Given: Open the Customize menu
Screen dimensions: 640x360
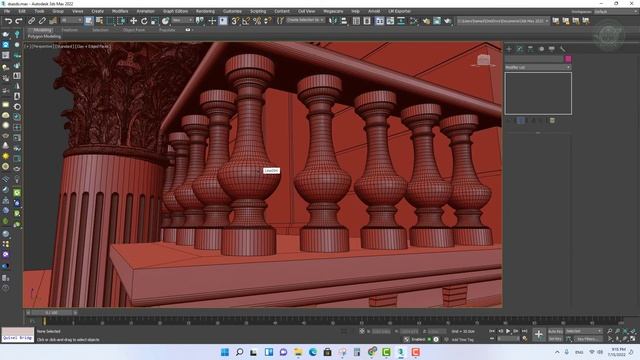Looking at the screenshot, I should (232, 11).
